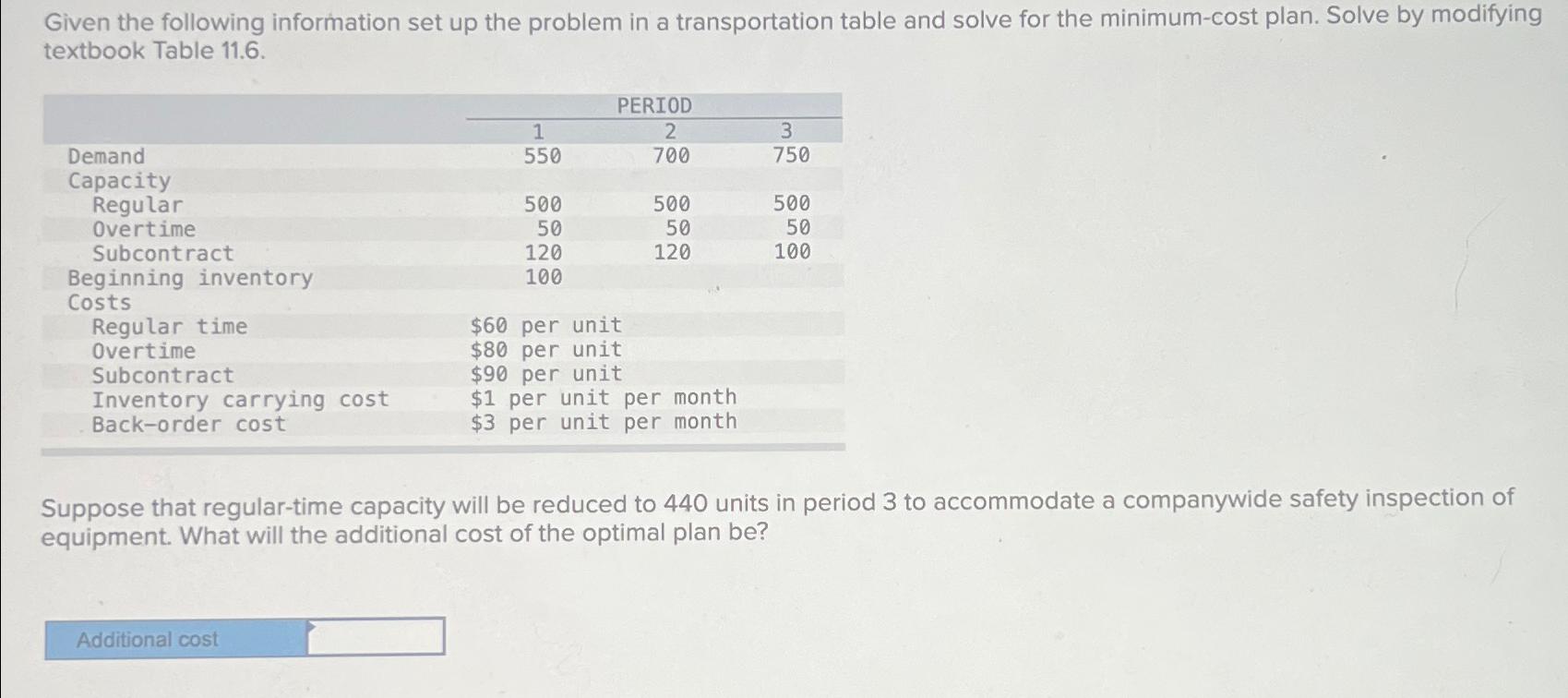Click column header 1 in the table

tap(536, 131)
